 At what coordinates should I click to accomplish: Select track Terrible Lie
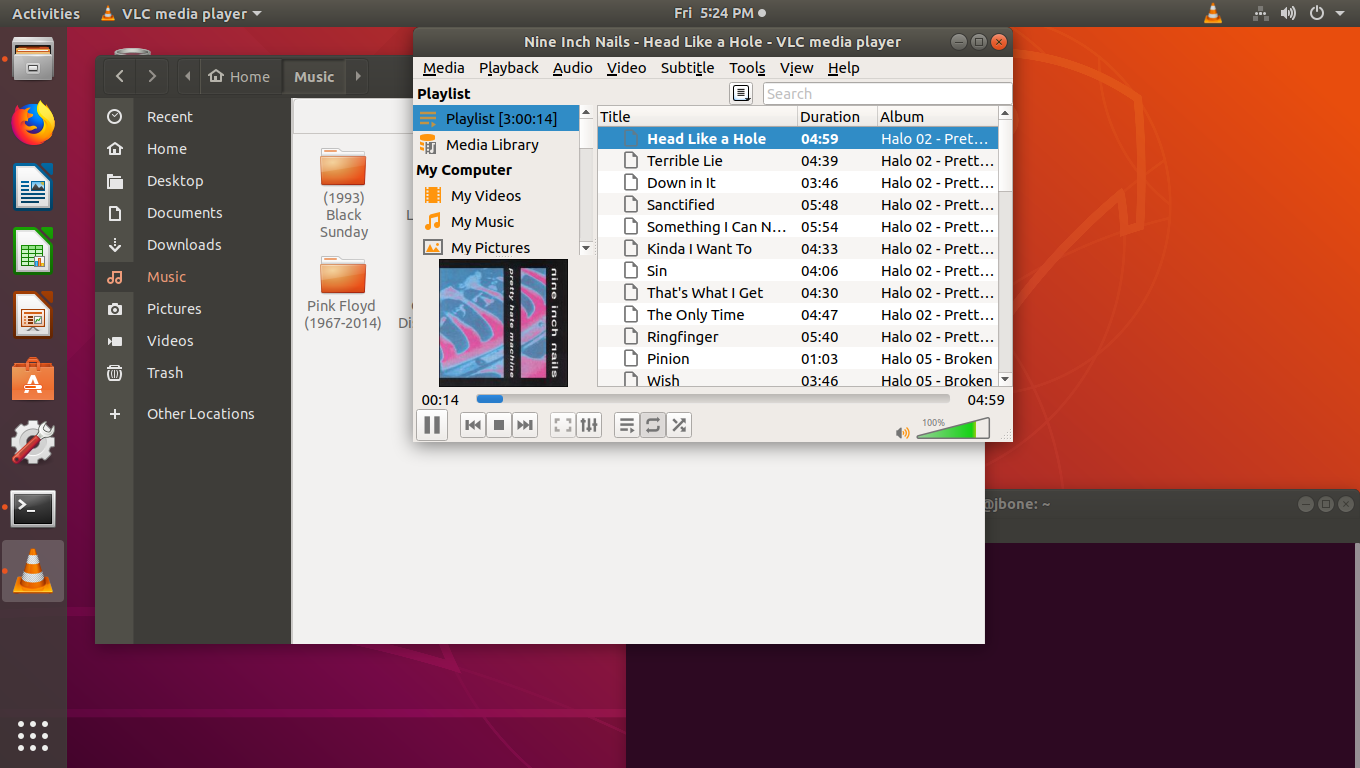pos(798,161)
